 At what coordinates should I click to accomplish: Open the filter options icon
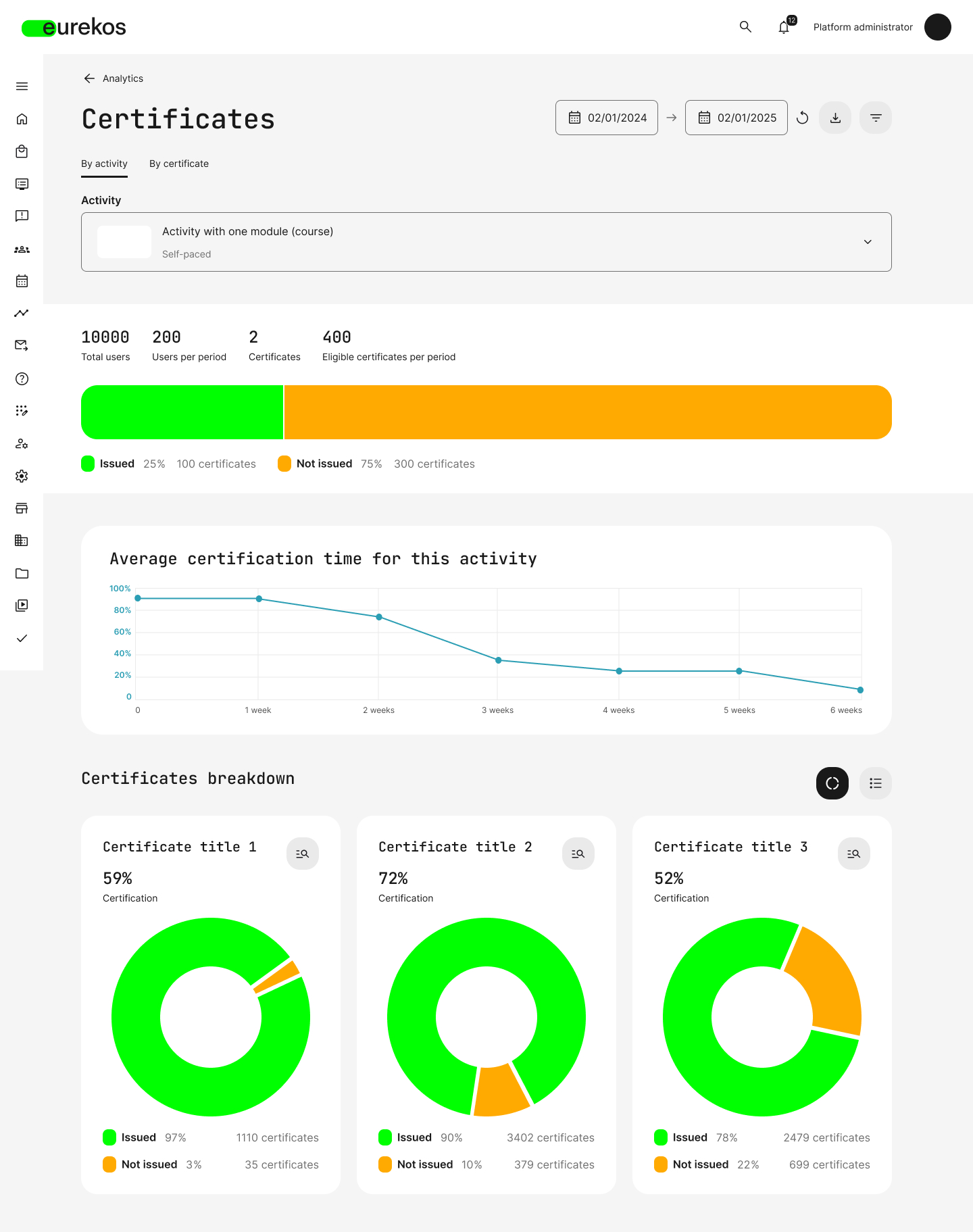(876, 118)
